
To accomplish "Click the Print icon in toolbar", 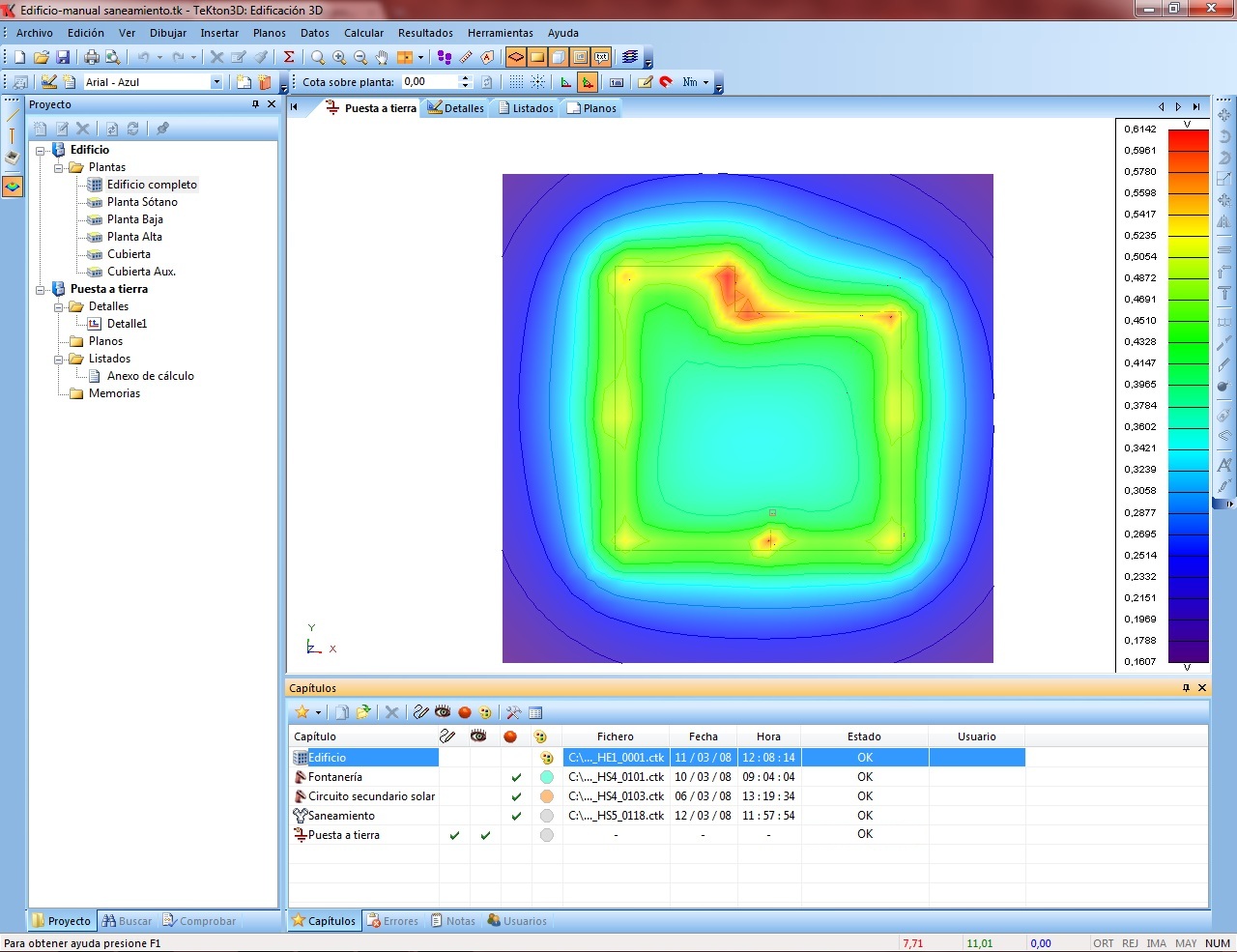I will (92, 58).
